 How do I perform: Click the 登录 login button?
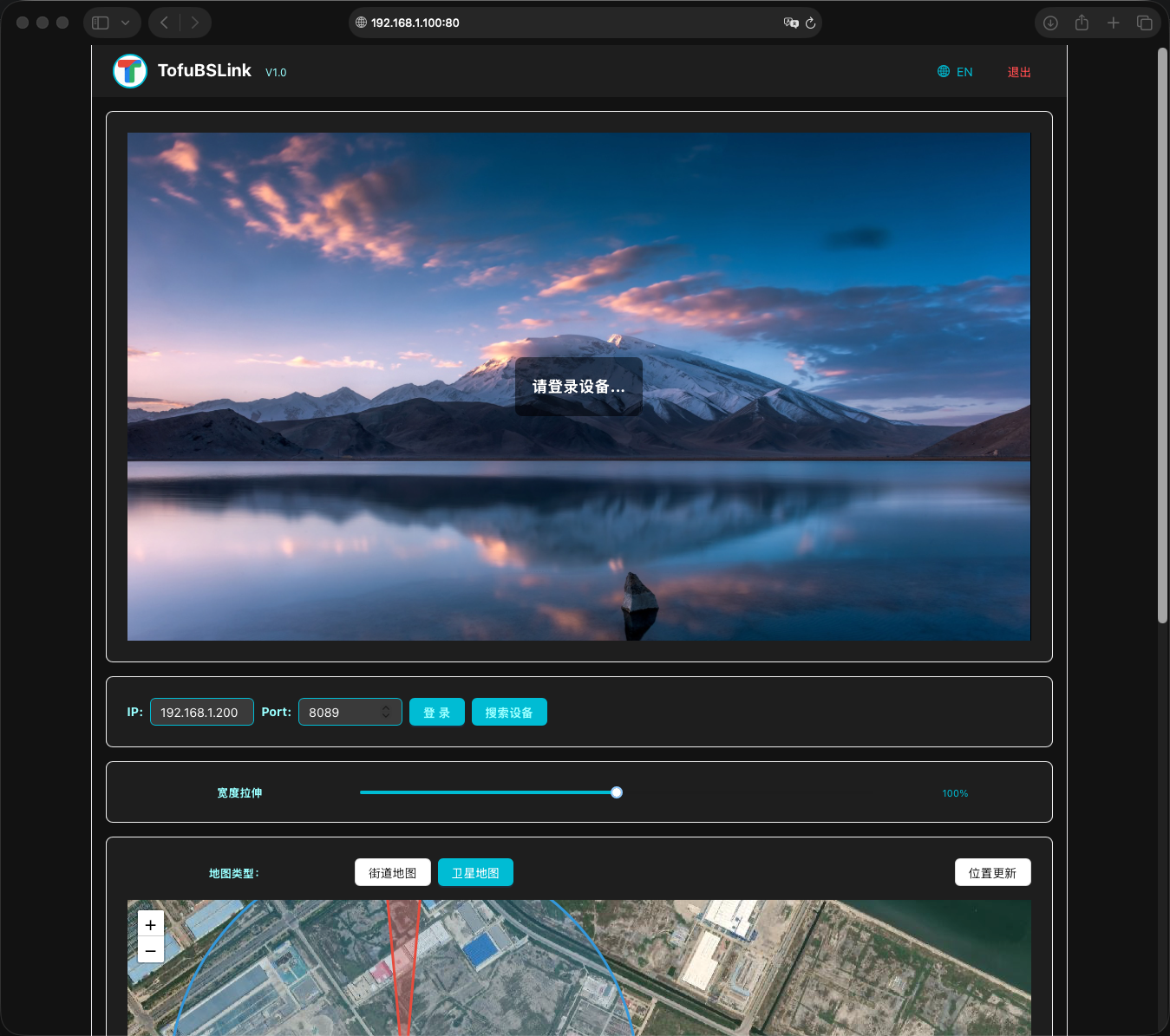pyautogui.click(x=437, y=712)
